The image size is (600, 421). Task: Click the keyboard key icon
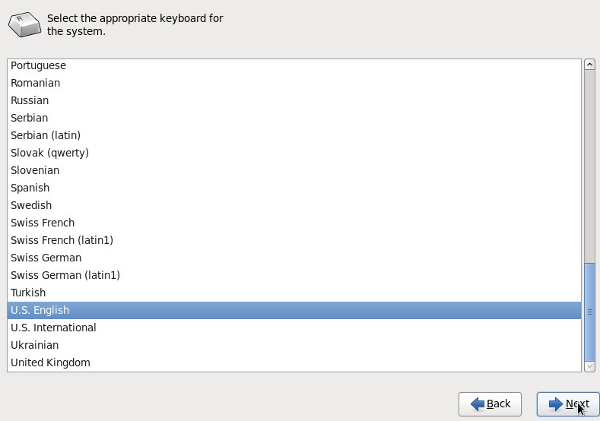click(24, 24)
